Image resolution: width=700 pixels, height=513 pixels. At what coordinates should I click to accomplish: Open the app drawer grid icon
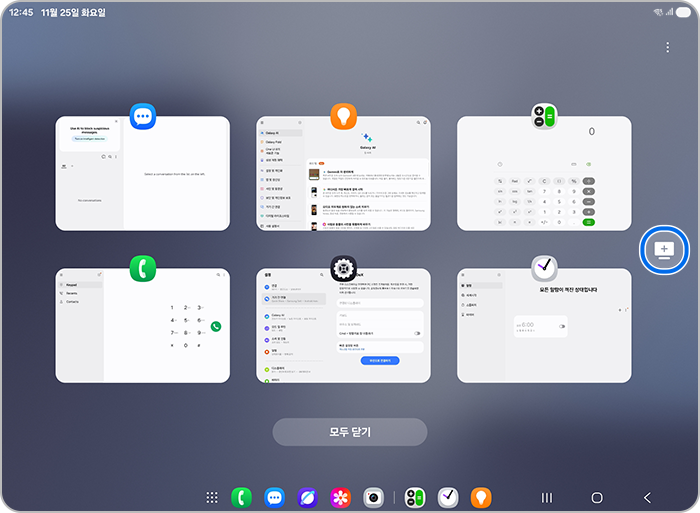(212, 497)
